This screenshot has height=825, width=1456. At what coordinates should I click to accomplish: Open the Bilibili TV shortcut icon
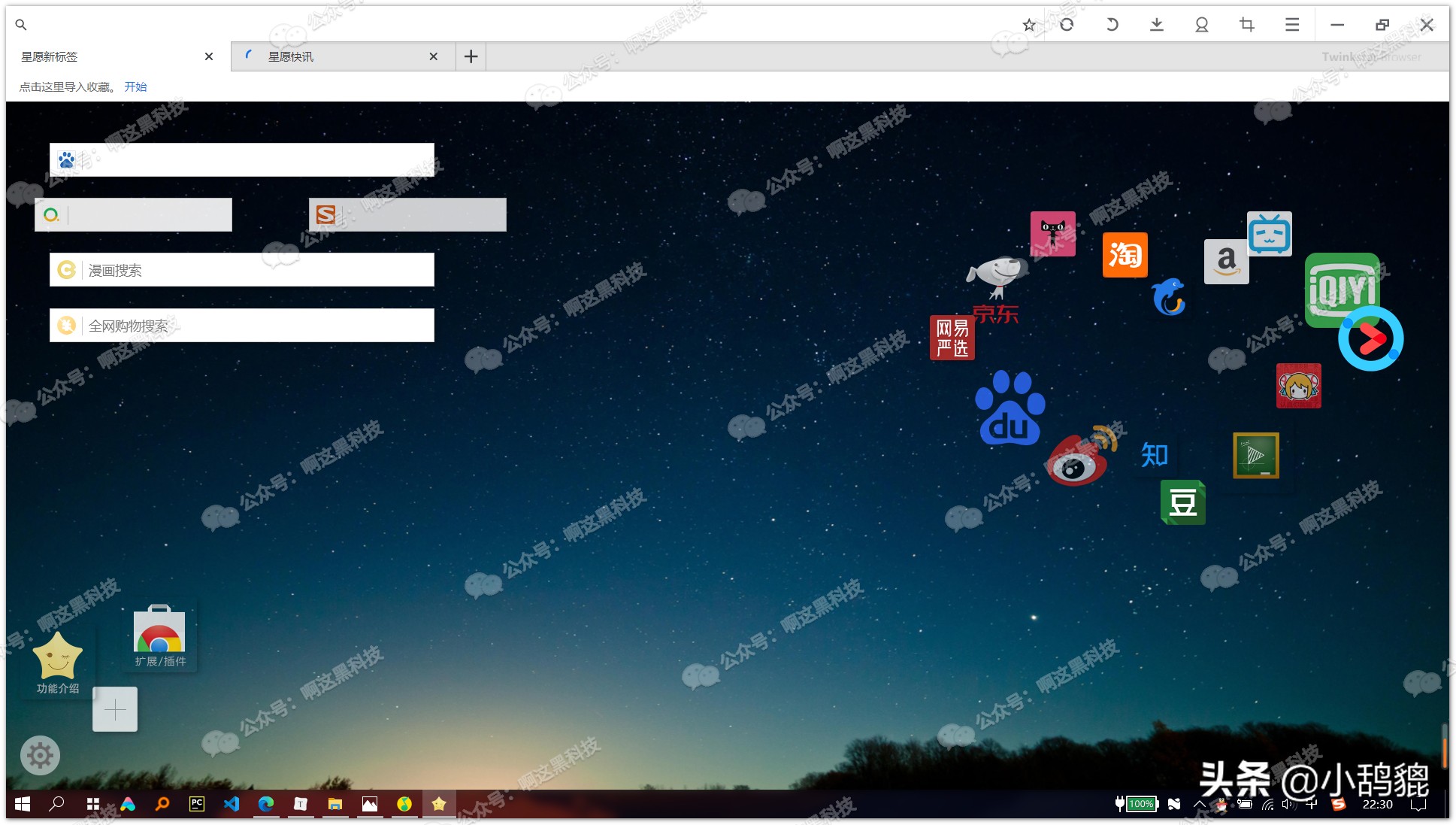point(1269,234)
